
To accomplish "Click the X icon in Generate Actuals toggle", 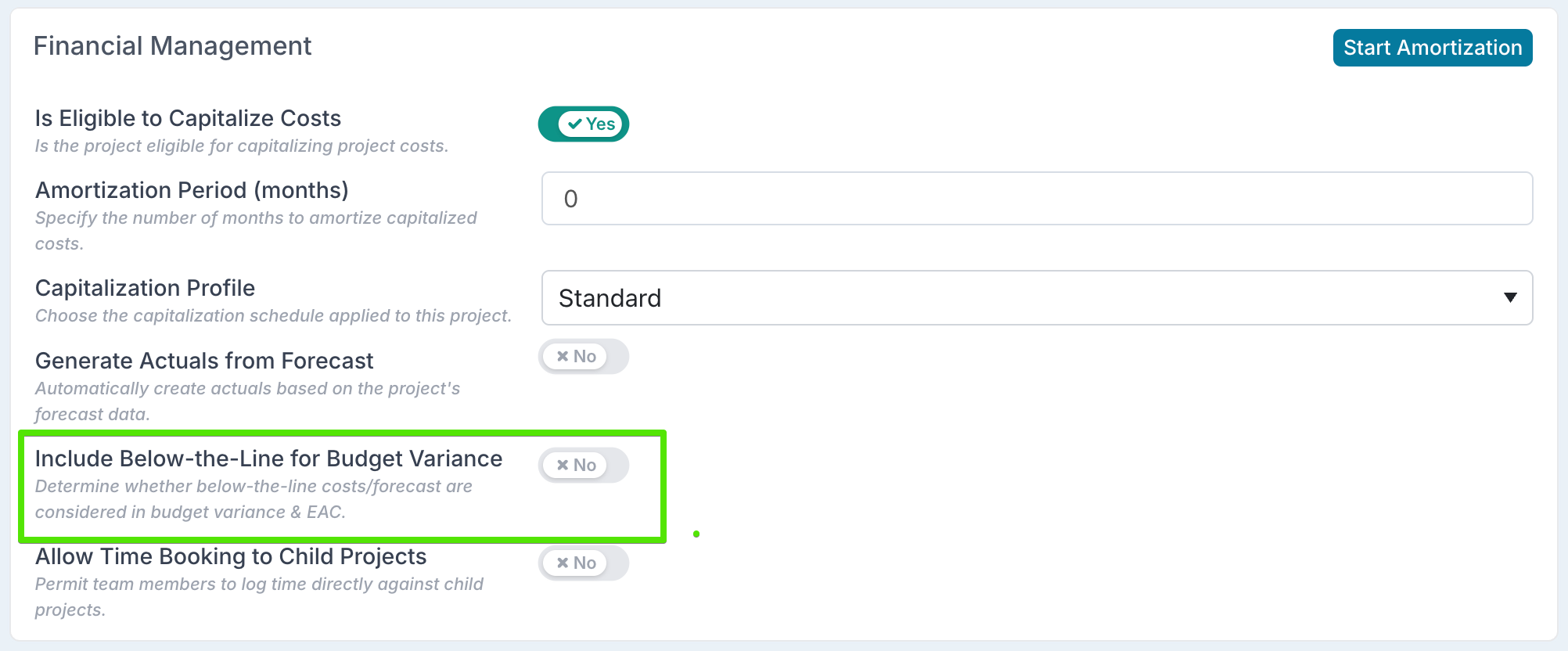I will point(563,357).
